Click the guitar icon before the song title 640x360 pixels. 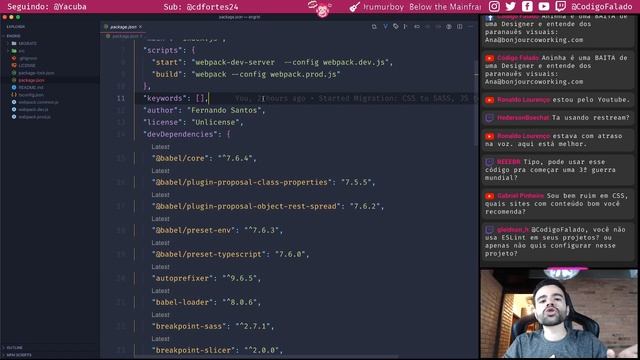pos(354,7)
